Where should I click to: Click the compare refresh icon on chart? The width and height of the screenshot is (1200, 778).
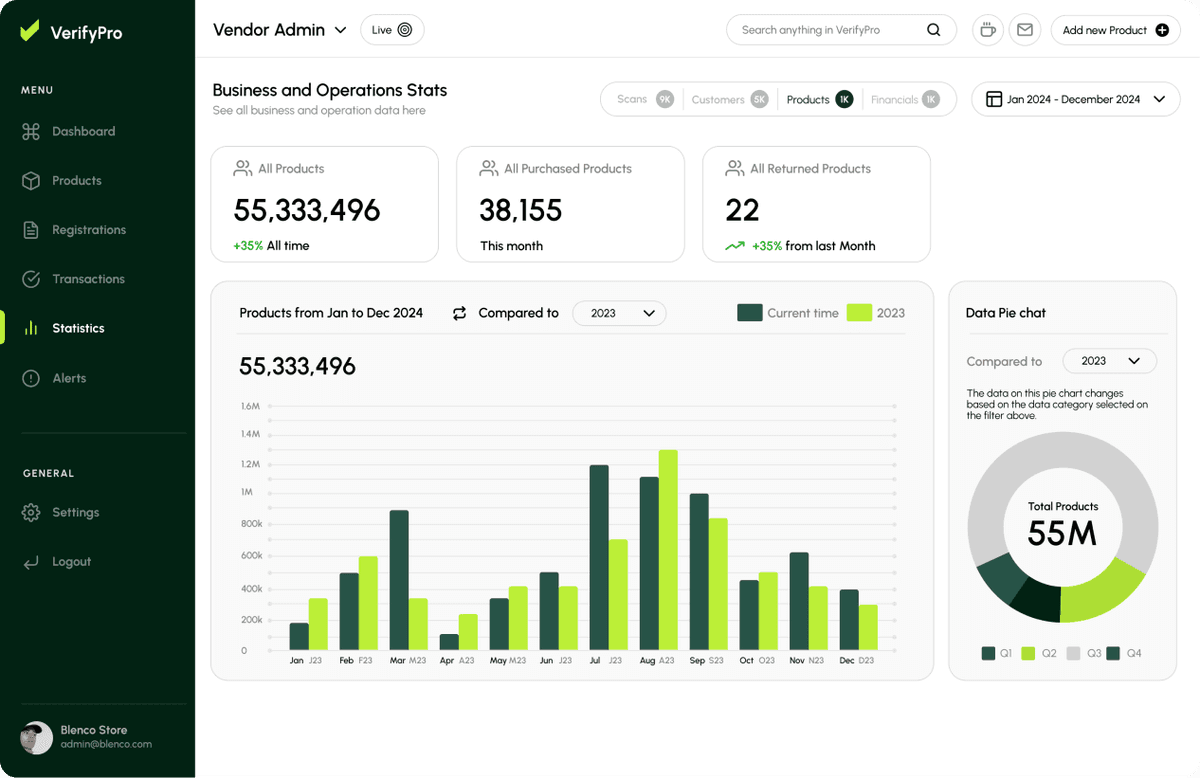459,313
